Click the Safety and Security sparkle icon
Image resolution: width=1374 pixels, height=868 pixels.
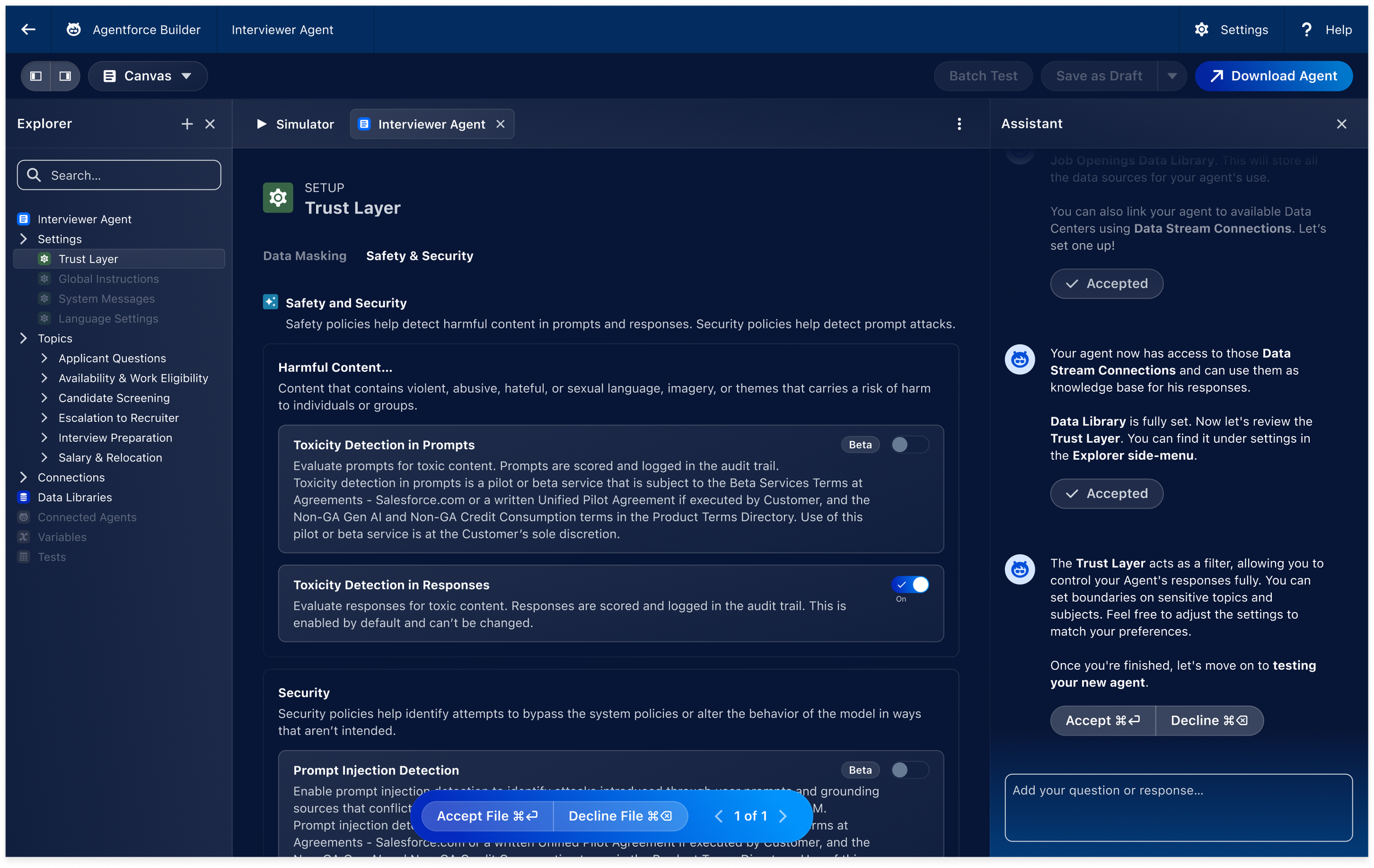click(270, 302)
